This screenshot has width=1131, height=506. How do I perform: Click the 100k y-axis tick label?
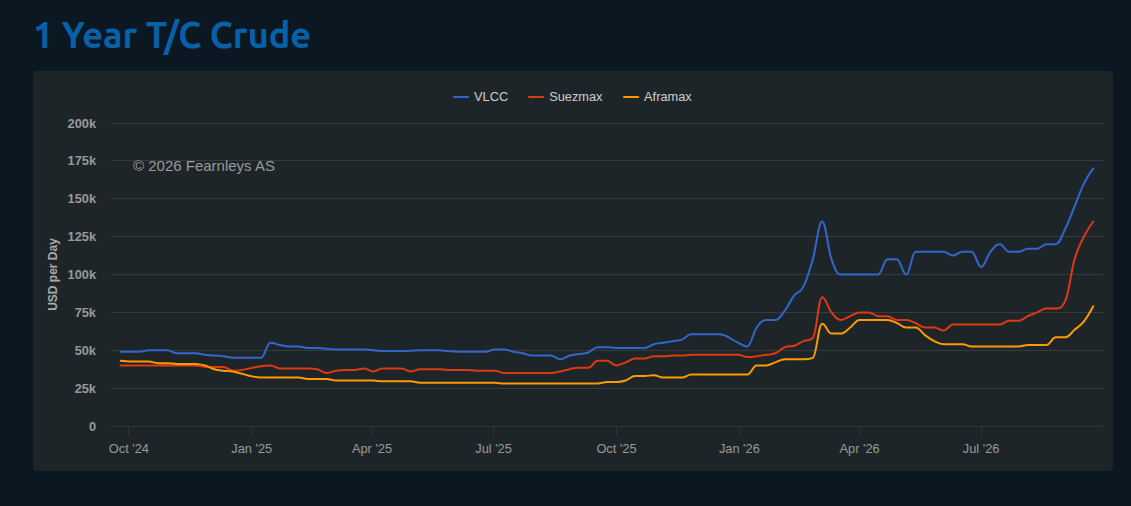(82, 275)
